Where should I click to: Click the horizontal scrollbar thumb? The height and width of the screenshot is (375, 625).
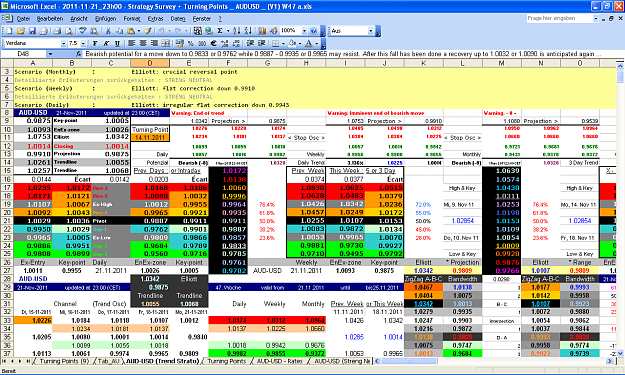click(x=409, y=361)
